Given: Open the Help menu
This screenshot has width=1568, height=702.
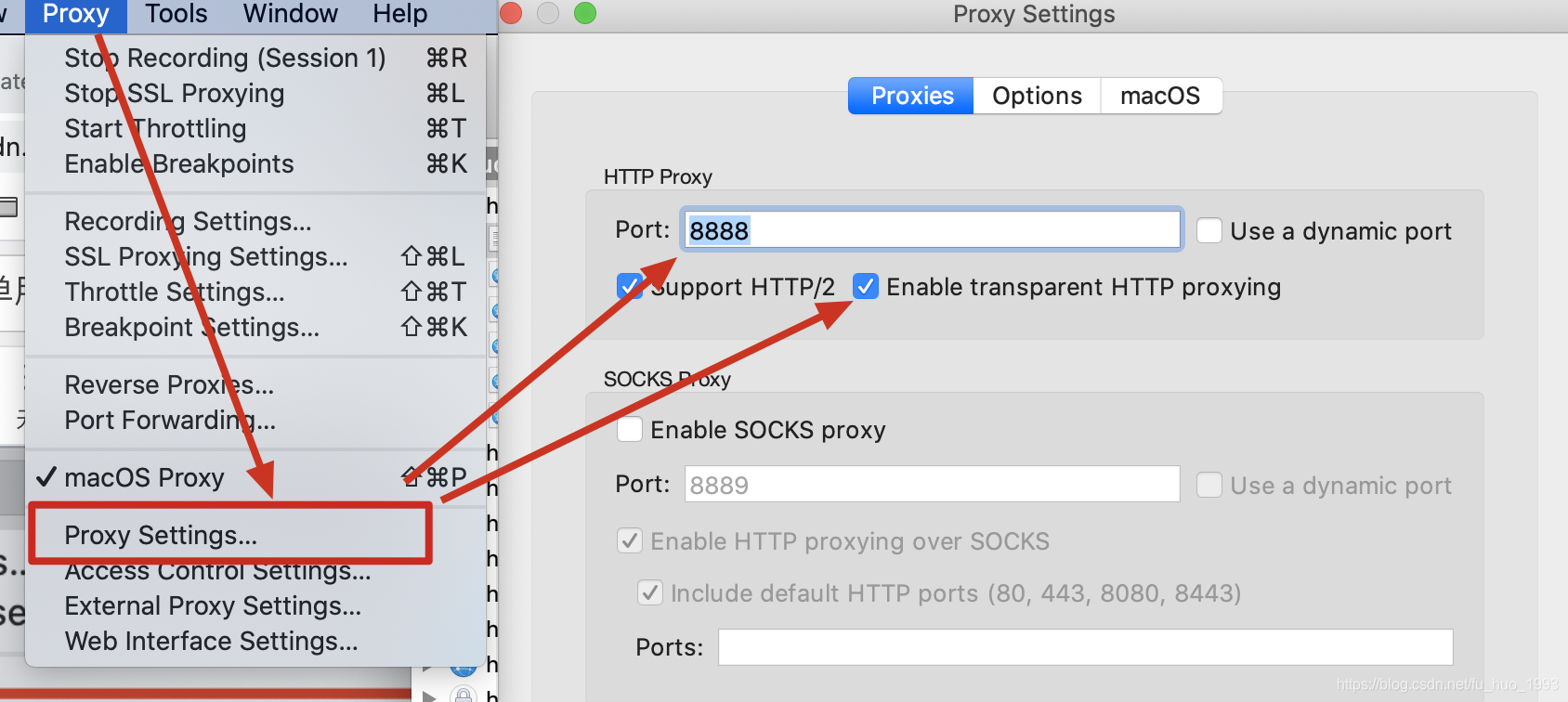Looking at the screenshot, I should click(399, 14).
